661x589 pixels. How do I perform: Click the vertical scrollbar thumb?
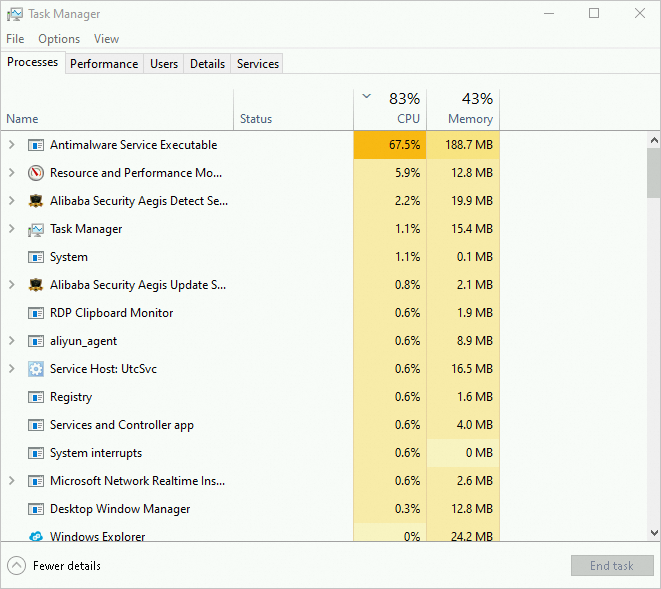[x=654, y=173]
